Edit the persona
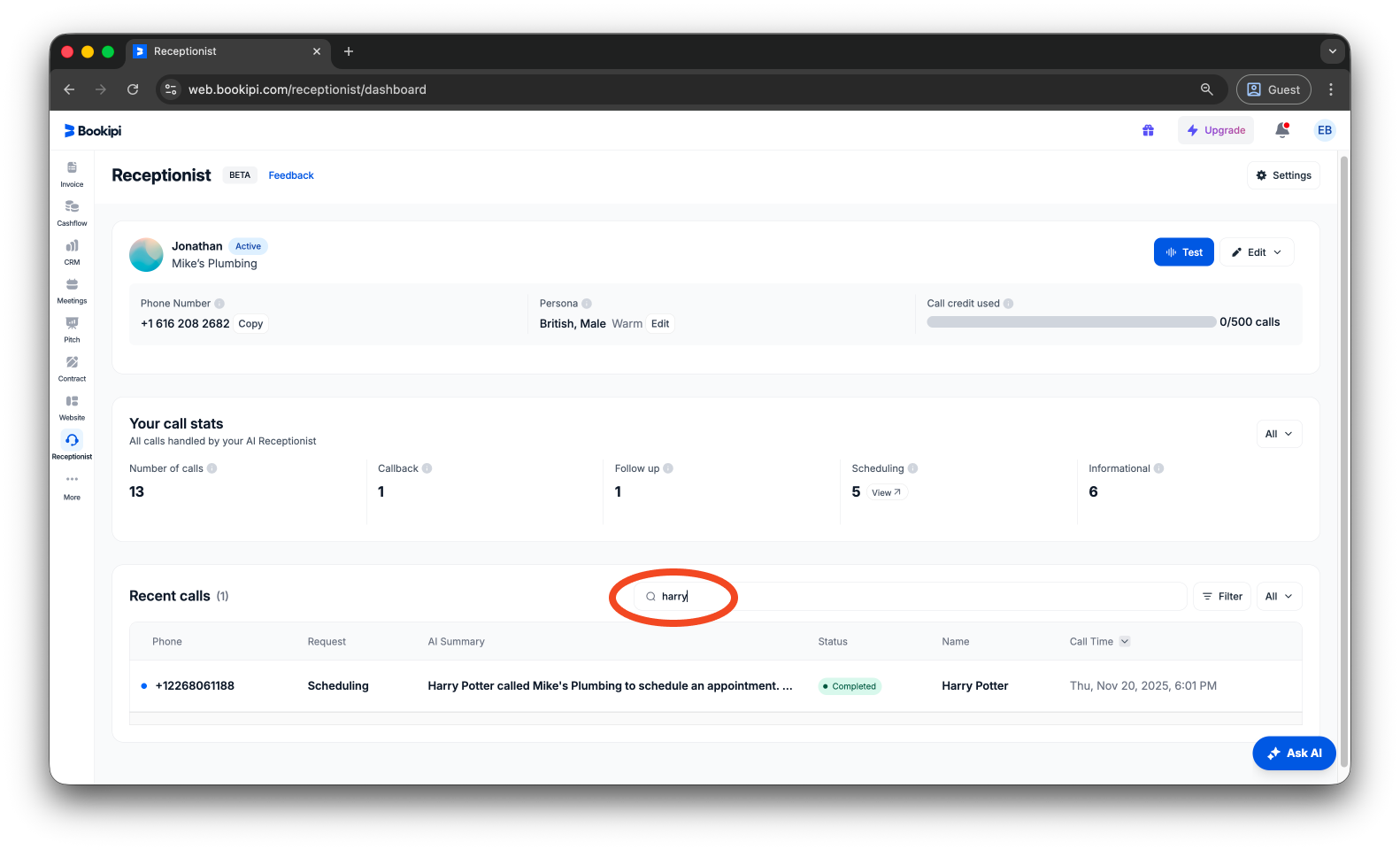Image resolution: width=1400 pixels, height=850 pixels. click(x=660, y=324)
